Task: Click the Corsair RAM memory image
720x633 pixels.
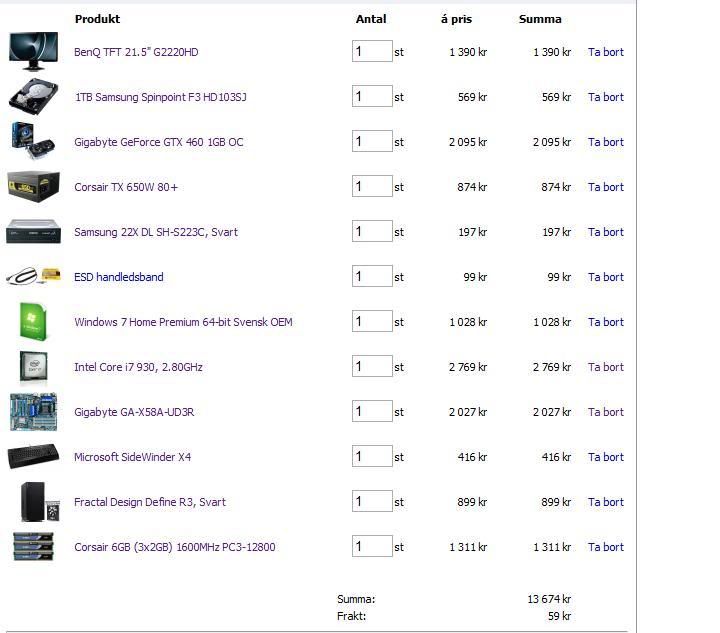Action: 33,547
